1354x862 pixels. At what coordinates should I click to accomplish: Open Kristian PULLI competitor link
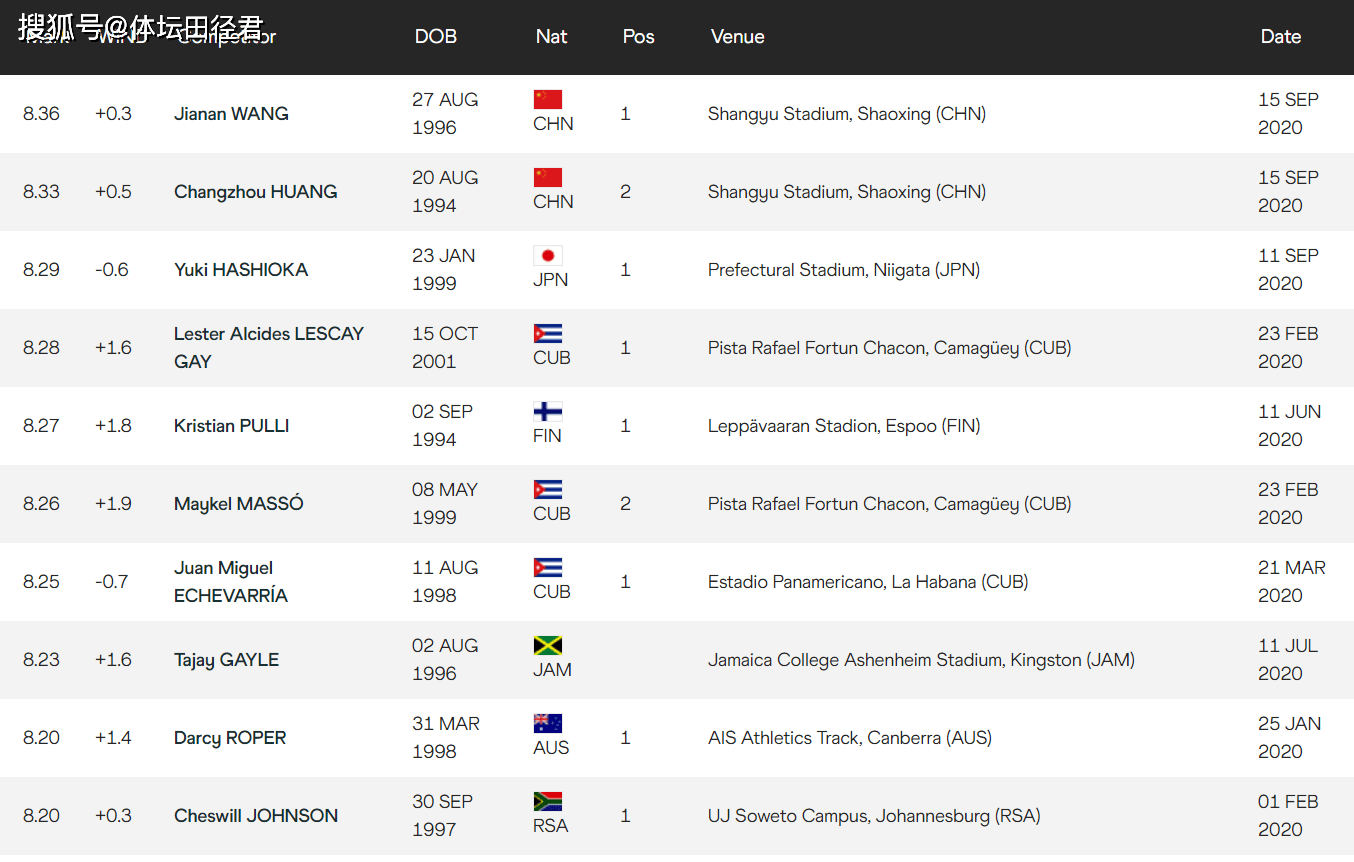pyautogui.click(x=231, y=426)
